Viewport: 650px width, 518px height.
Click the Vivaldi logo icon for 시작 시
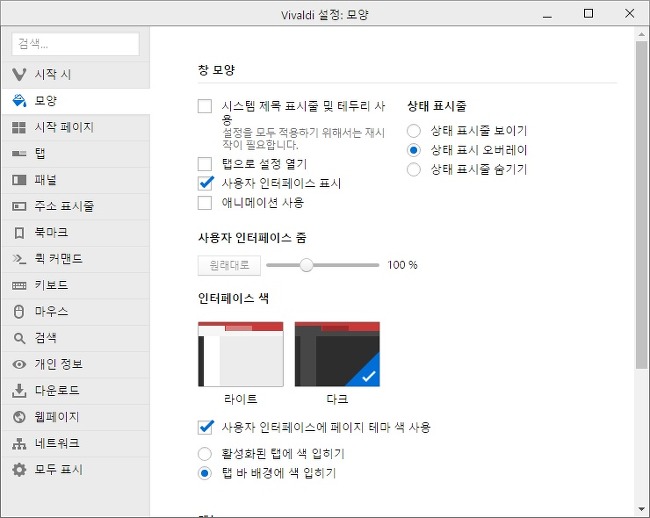click(19, 75)
